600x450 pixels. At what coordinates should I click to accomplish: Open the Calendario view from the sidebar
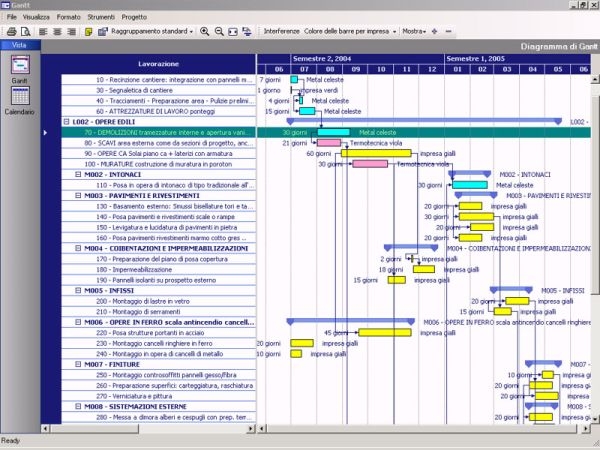coord(20,99)
